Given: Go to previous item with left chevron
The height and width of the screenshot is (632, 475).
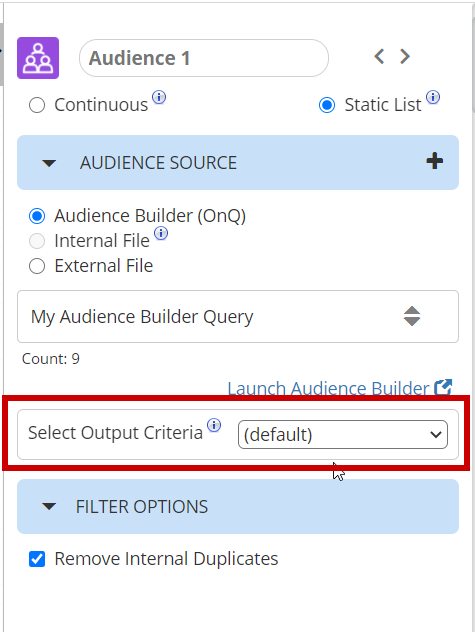Looking at the screenshot, I should (379, 56).
